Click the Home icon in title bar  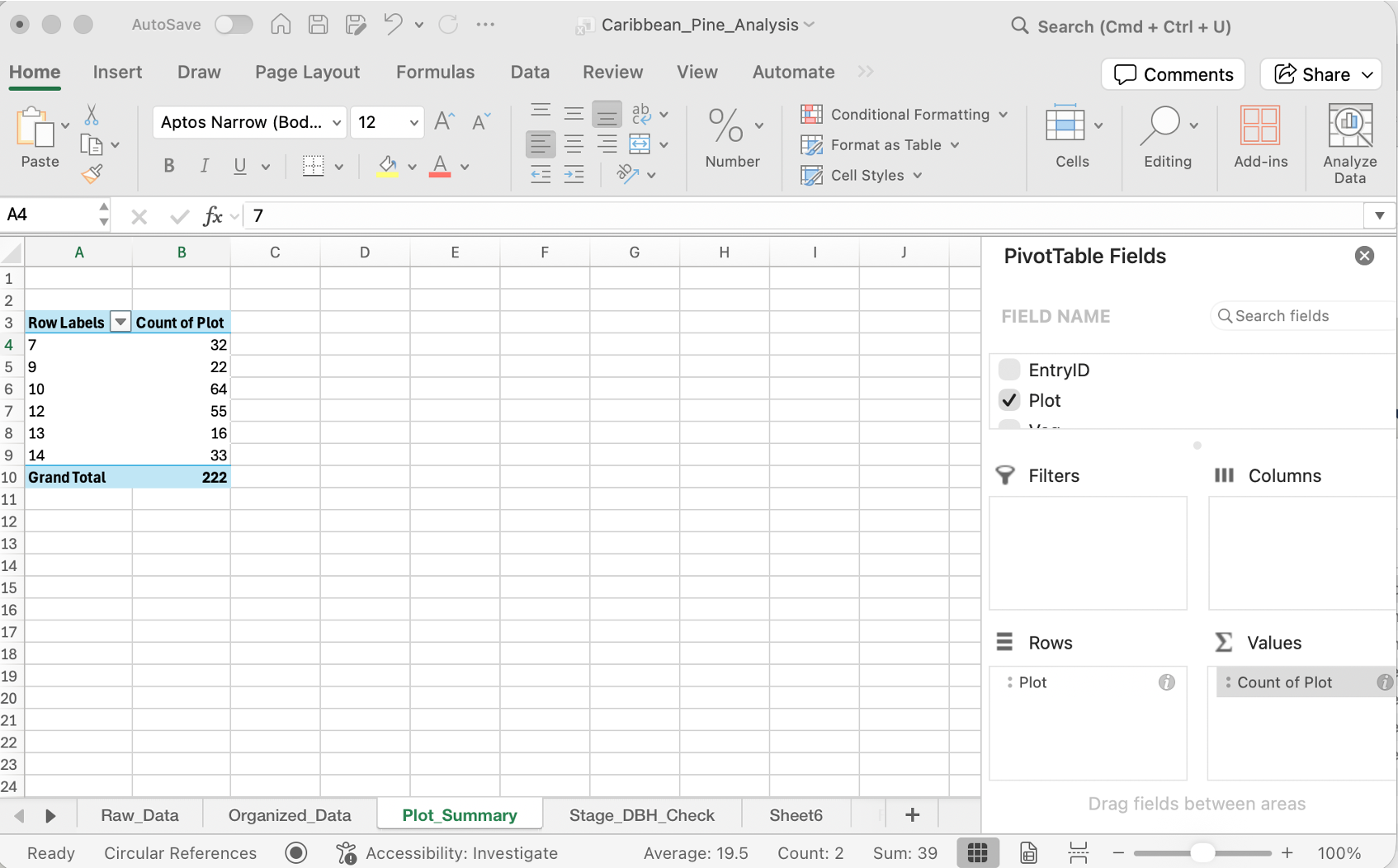pos(281,25)
